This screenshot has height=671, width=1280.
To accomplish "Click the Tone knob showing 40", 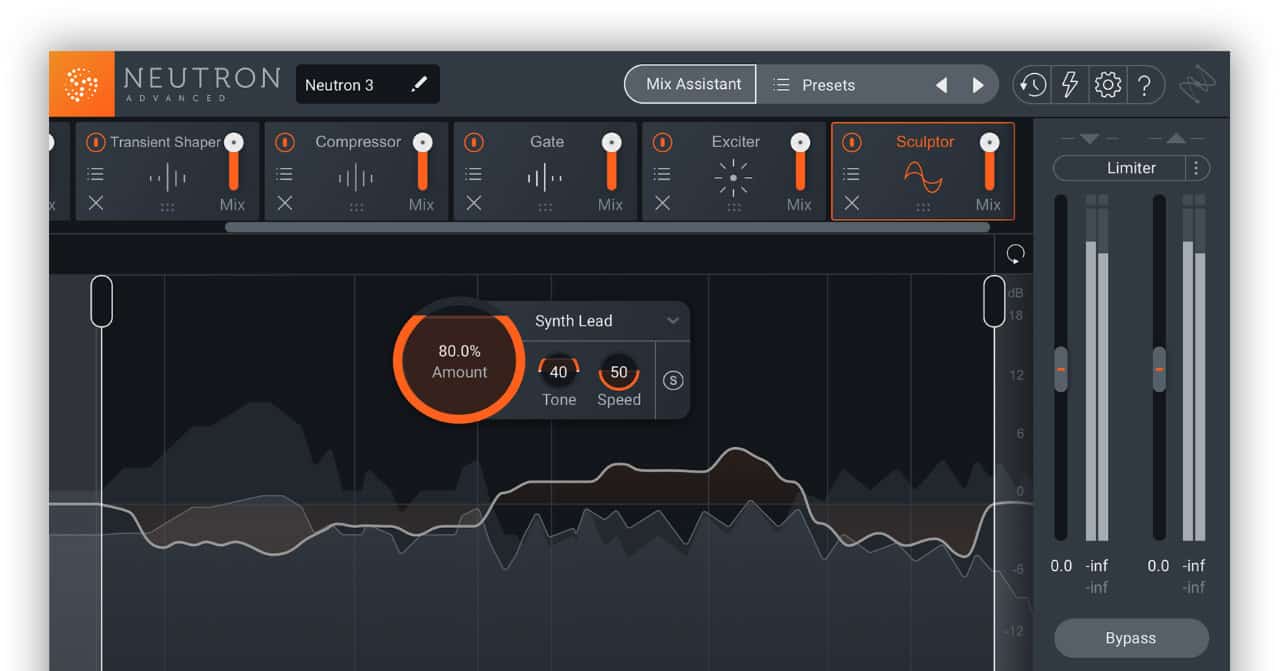I will click(558, 372).
